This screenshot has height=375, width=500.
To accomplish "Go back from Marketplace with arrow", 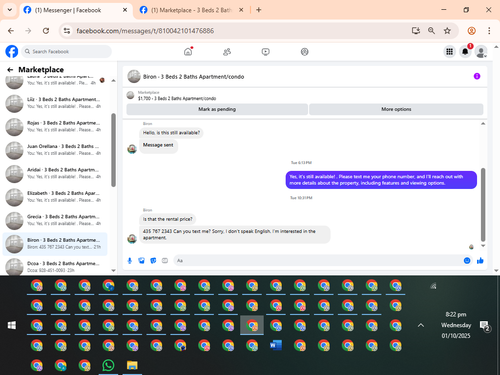I will click(x=10, y=70).
